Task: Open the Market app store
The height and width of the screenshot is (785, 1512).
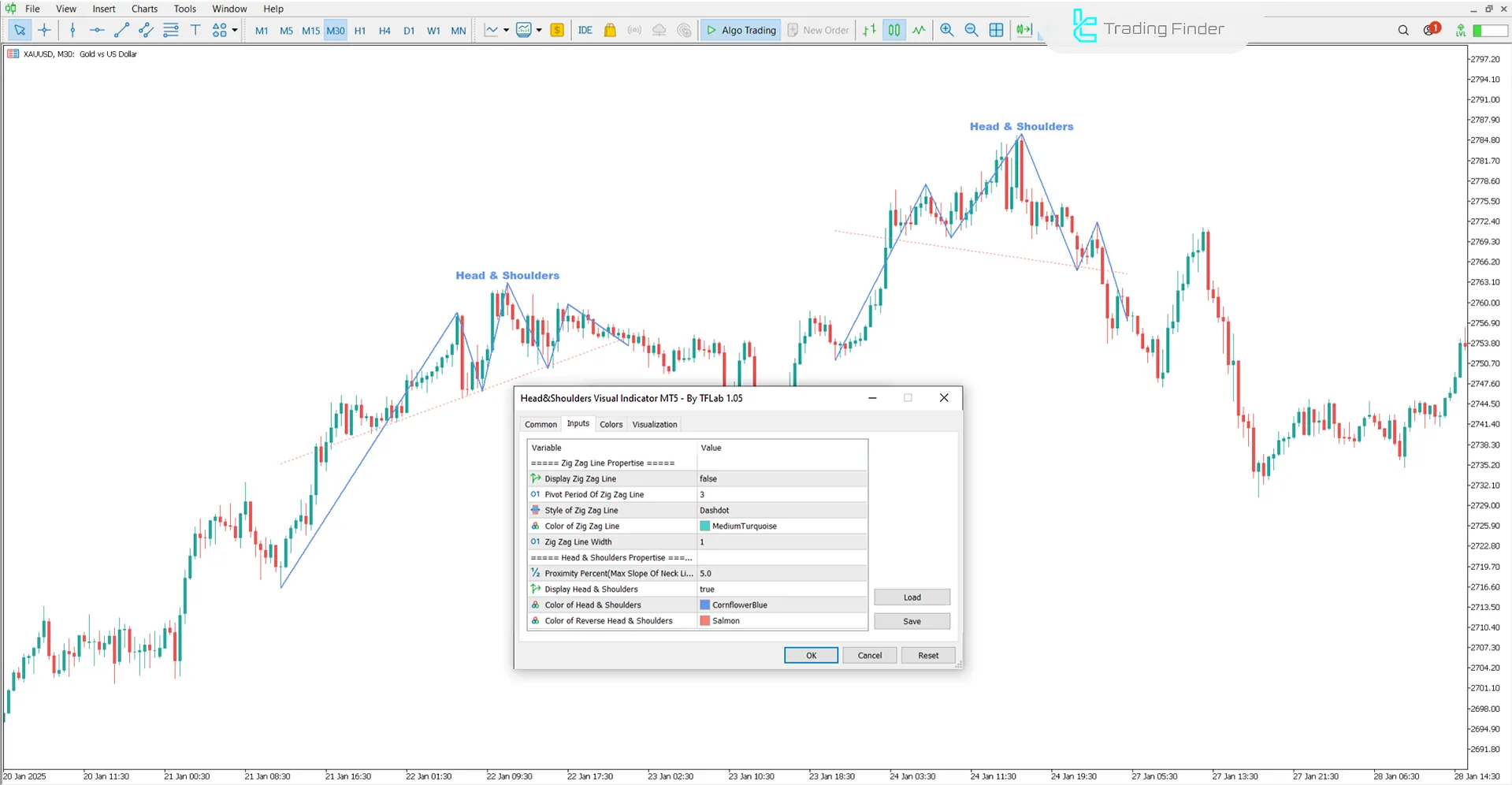Action: [609, 30]
